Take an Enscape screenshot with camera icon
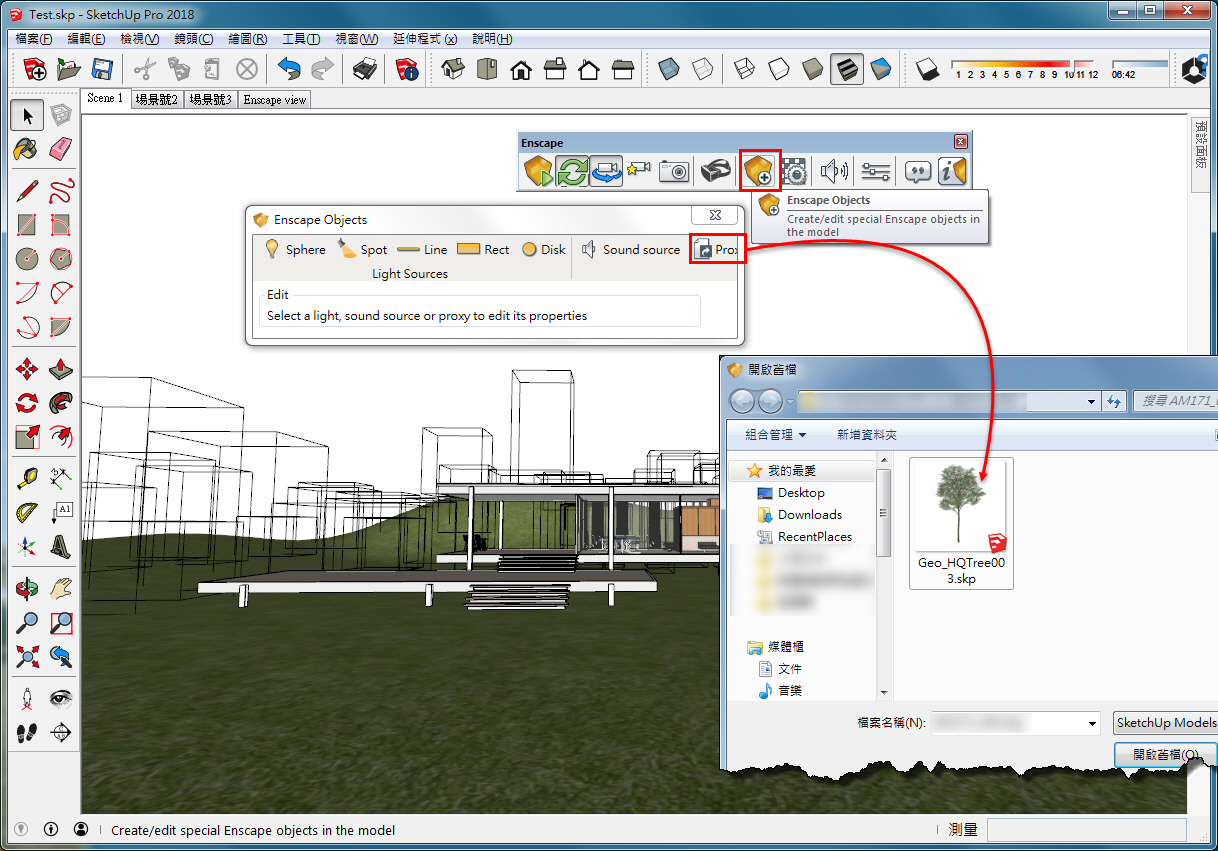 click(x=675, y=171)
